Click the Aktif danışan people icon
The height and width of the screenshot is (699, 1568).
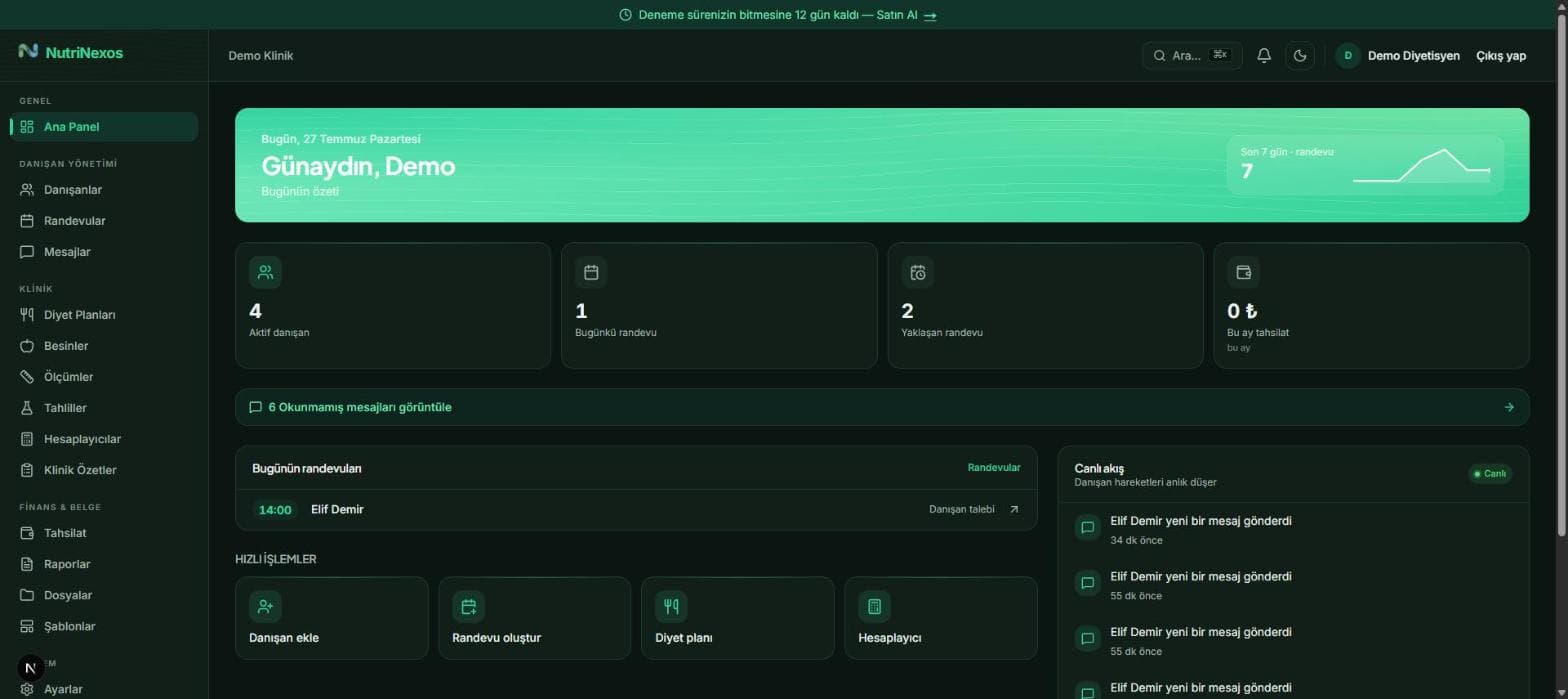point(265,272)
